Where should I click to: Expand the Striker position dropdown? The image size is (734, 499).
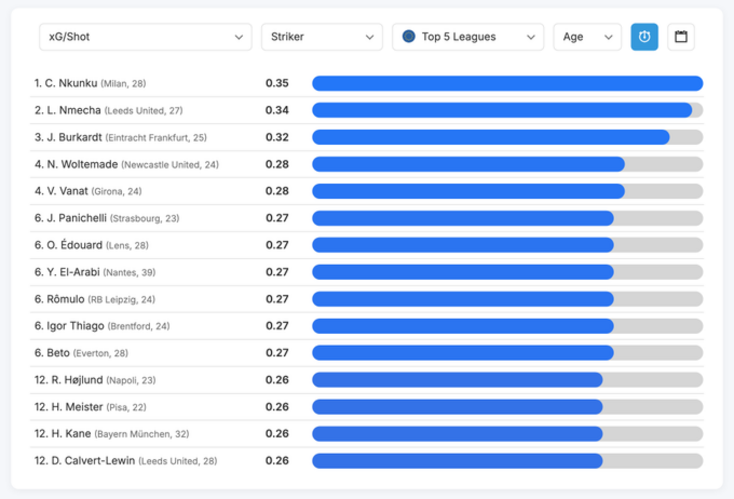click(x=321, y=37)
